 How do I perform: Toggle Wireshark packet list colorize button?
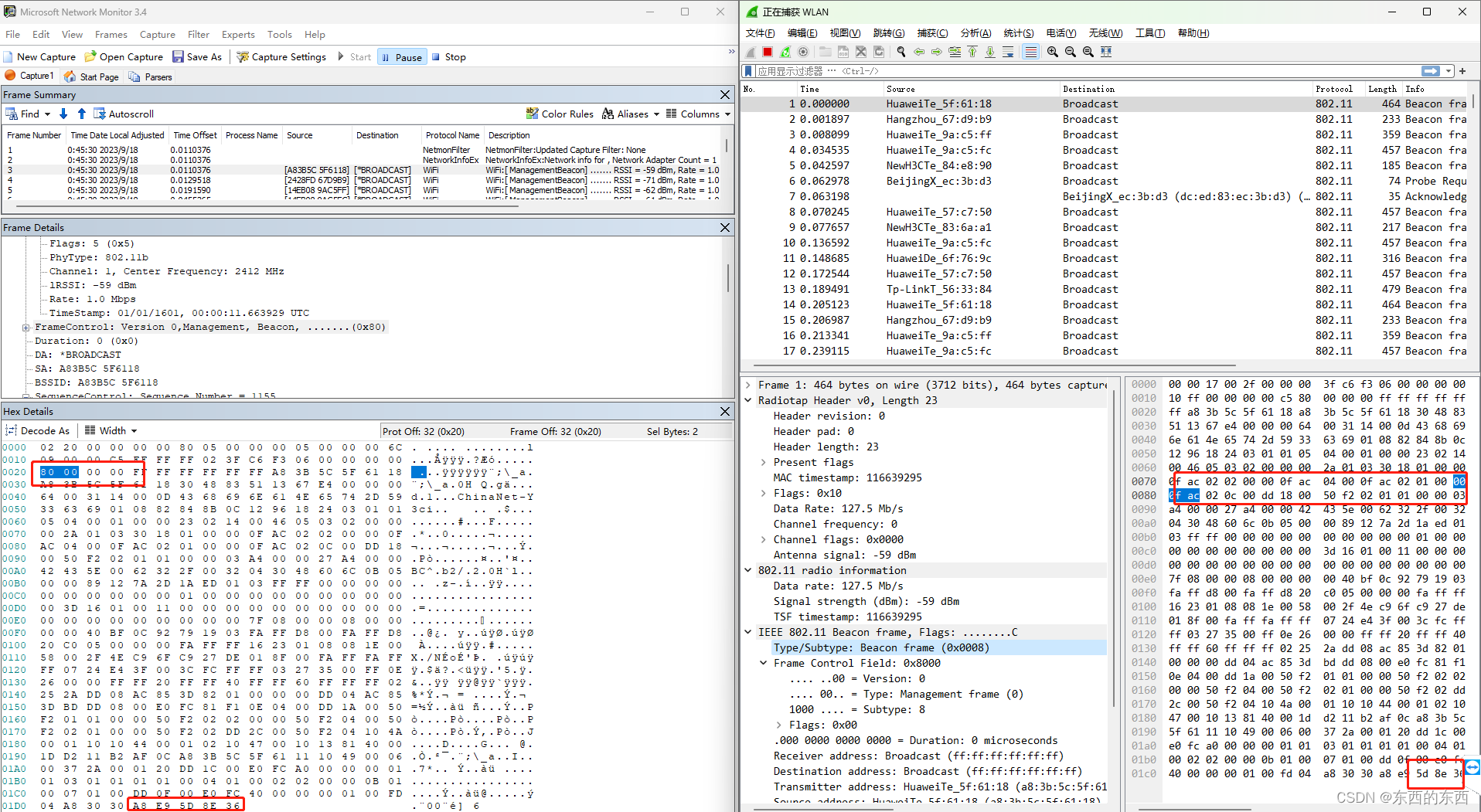pos(1030,52)
